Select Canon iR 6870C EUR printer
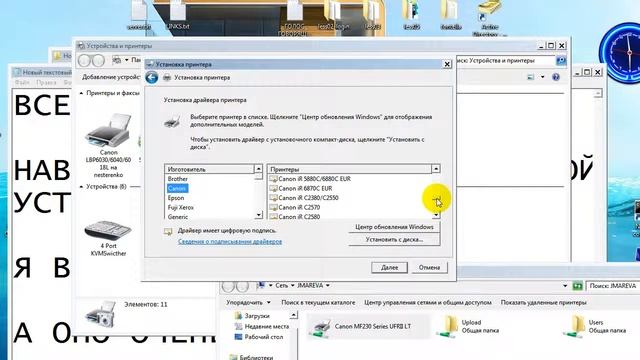The image size is (640, 360). tap(301, 188)
